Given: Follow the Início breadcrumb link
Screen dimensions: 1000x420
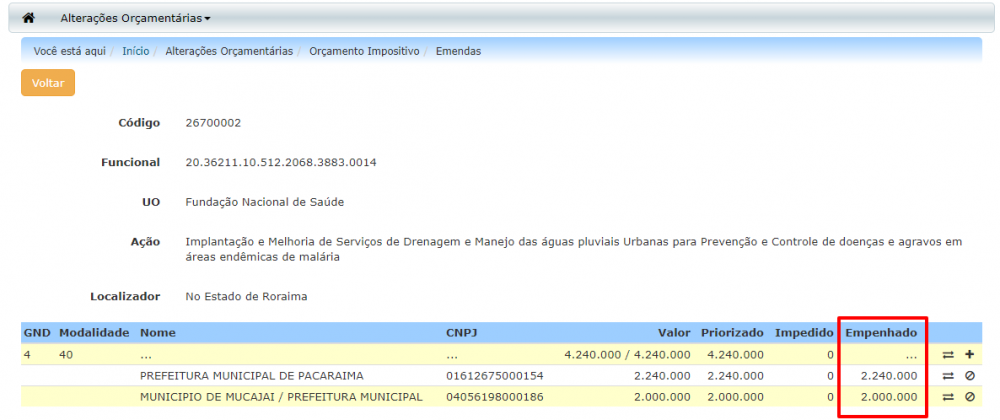Looking at the screenshot, I should coord(136,50).
